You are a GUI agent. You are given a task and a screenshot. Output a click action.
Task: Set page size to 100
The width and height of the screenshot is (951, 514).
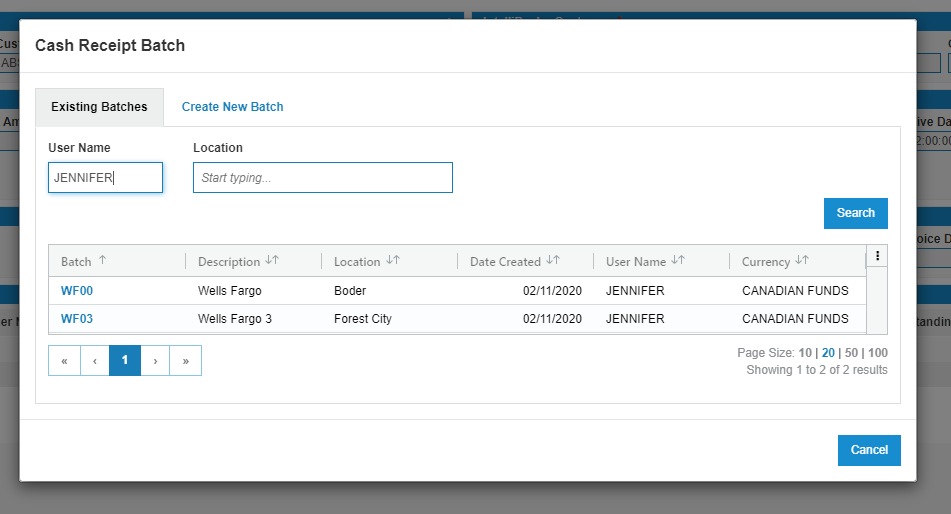pyautogui.click(x=878, y=353)
